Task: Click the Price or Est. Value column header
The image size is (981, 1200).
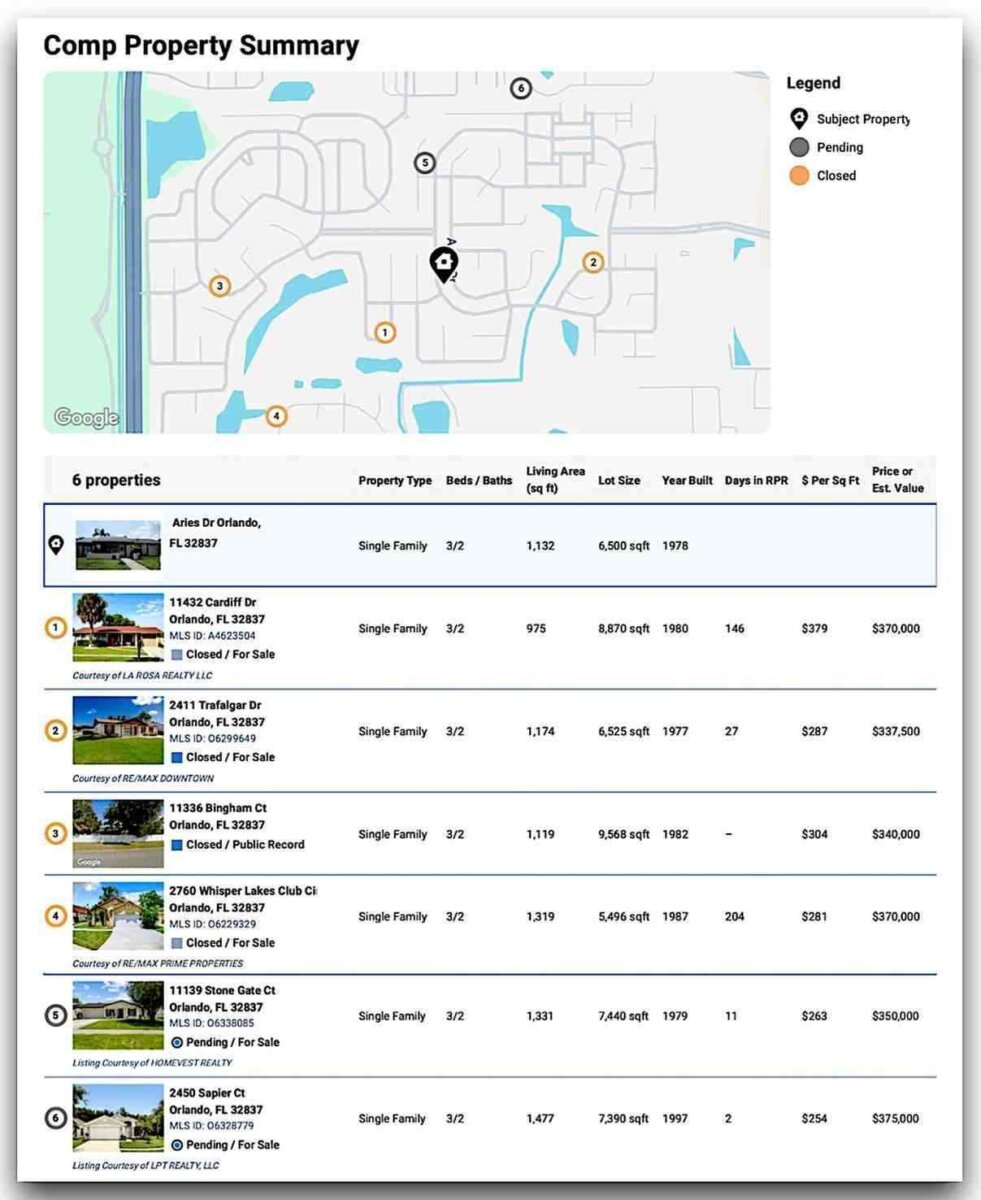Action: point(898,479)
